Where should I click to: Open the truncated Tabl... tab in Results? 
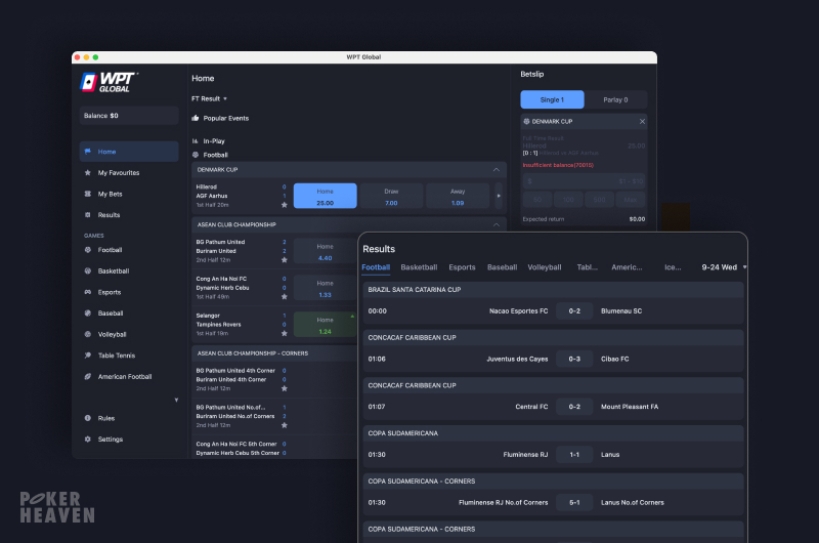click(x=587, y=267)
